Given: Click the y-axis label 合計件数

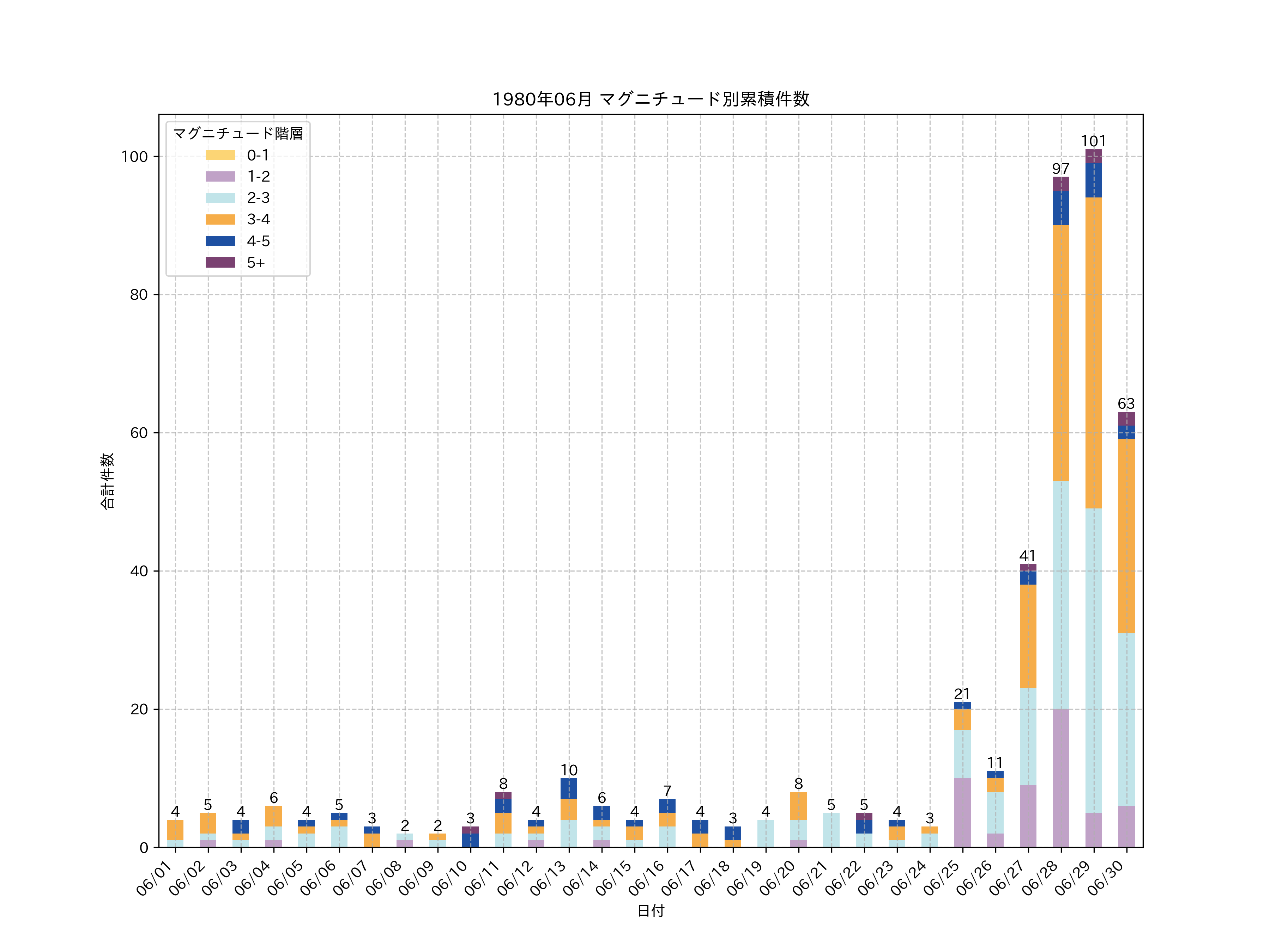Looking at the screenshot, I should (107, 481).
